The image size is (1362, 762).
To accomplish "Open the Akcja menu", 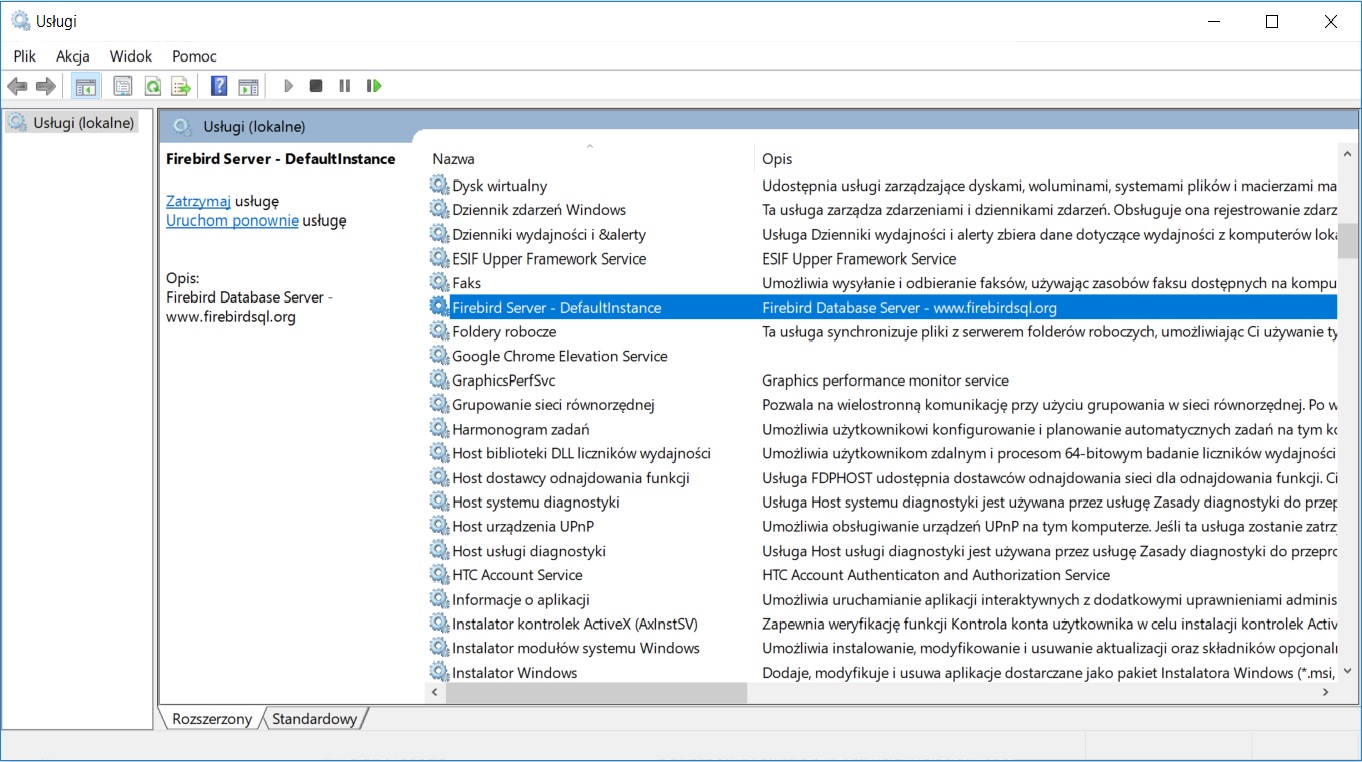I will 73,56.
